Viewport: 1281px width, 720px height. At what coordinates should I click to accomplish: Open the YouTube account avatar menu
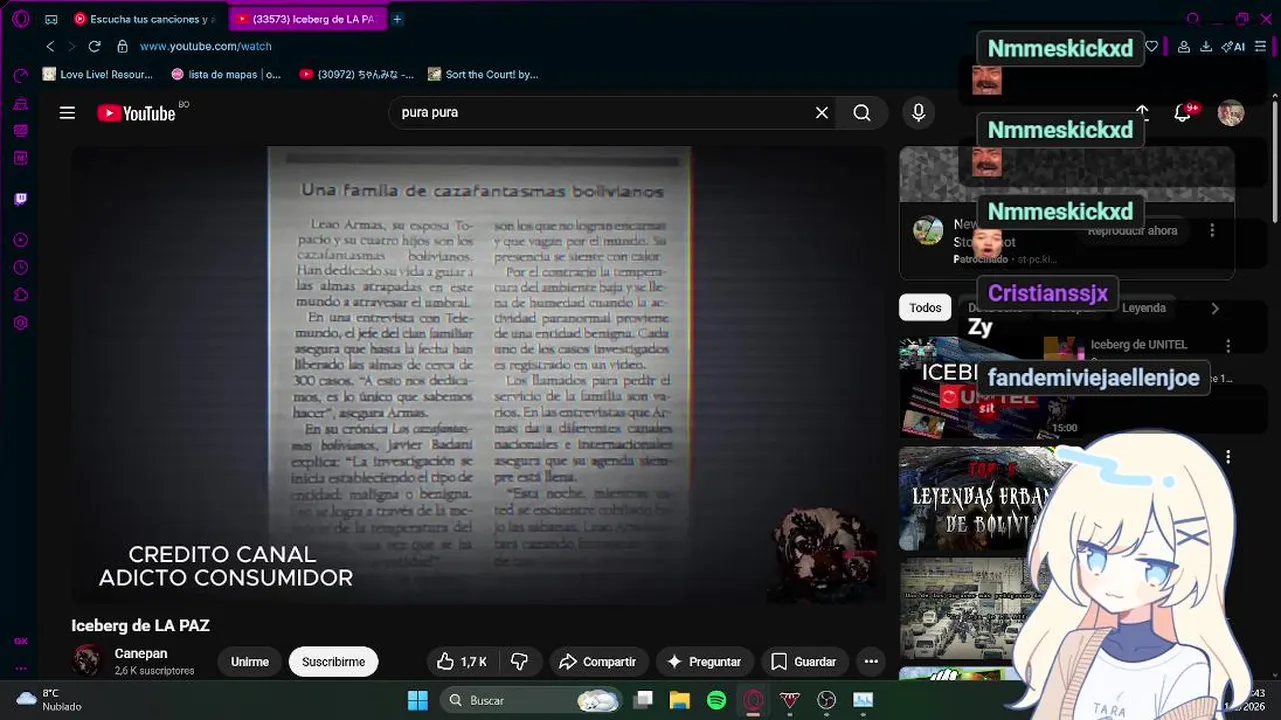(1231, 113)
